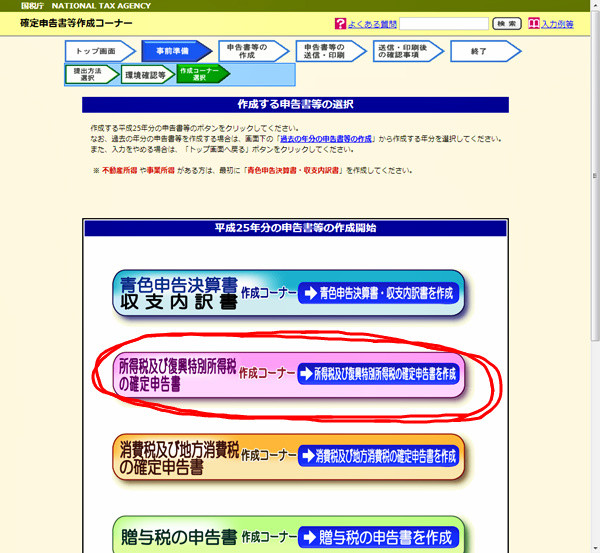600x553 pixels.
Task: Click the red 事業所得 text
Action: point(161,171)
